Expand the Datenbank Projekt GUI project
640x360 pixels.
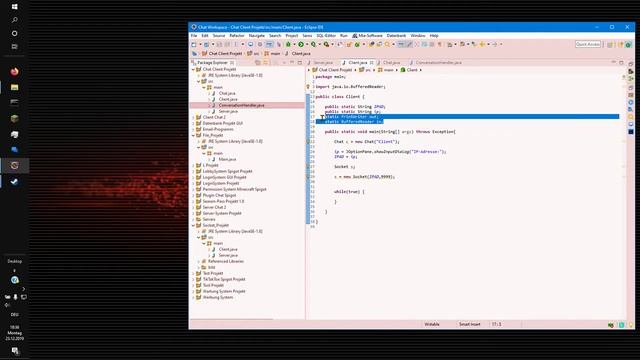pyautogui.click(x=193, y=123)
